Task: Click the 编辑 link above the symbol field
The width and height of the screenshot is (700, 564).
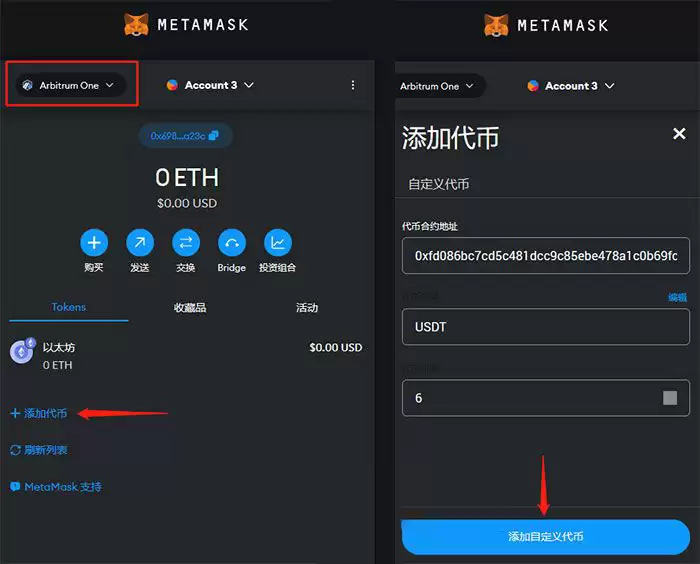Action: pyautogui.click(x=677, y=297)
